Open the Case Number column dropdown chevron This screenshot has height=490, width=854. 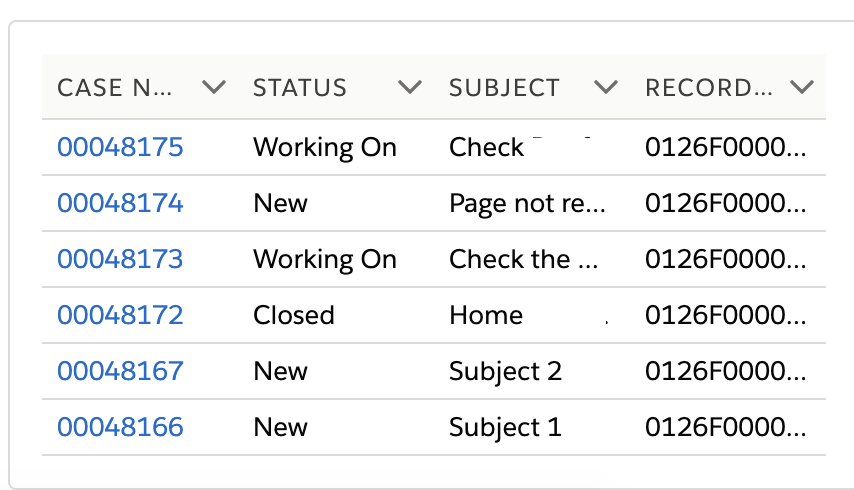213,88
